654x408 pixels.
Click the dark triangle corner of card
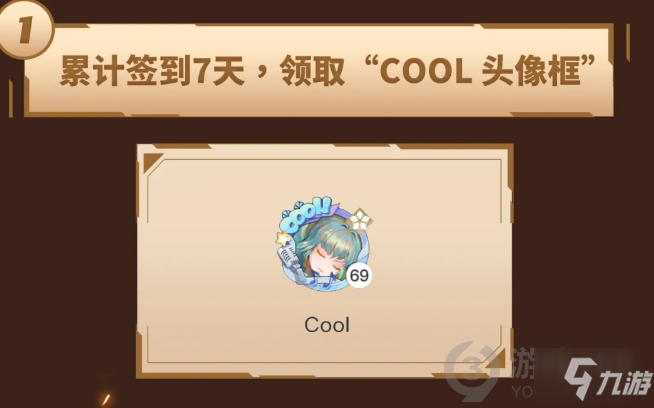point(151,161)
